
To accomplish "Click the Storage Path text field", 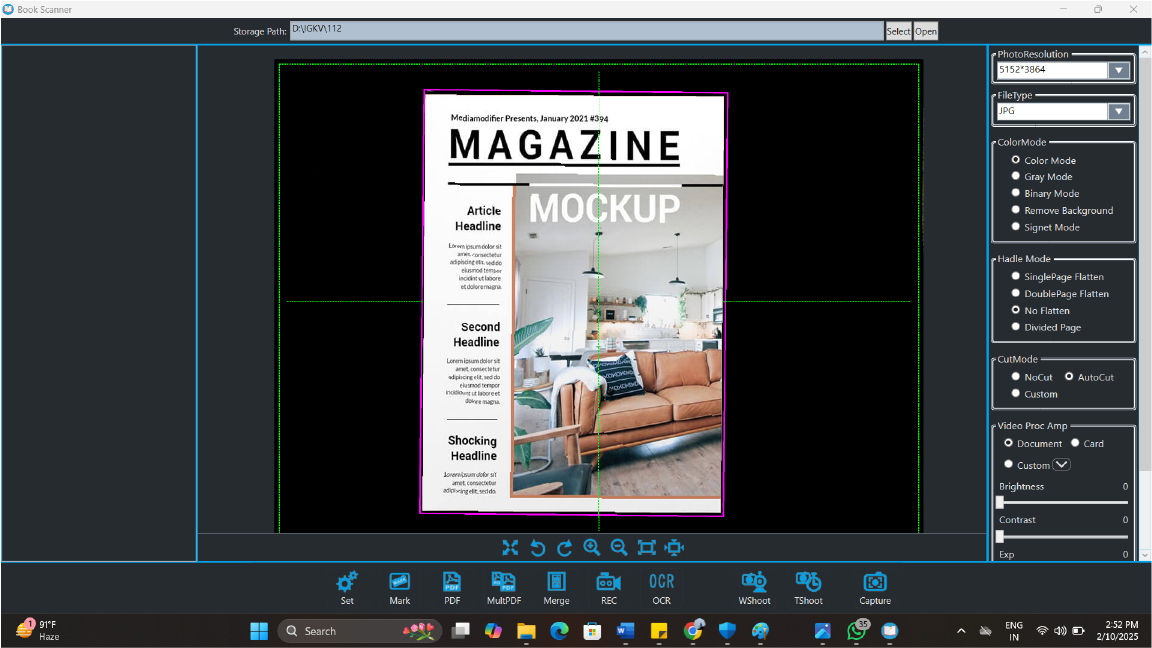I will 586,31.
